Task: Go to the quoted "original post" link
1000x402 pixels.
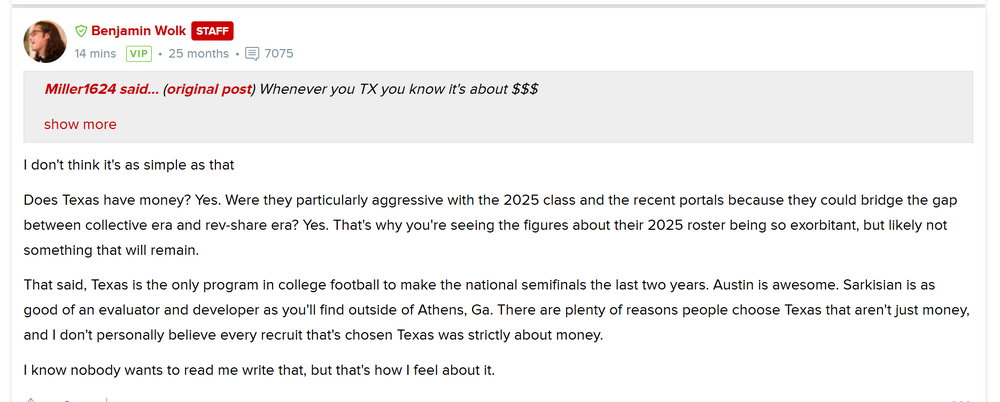Action: click(208, 89)
